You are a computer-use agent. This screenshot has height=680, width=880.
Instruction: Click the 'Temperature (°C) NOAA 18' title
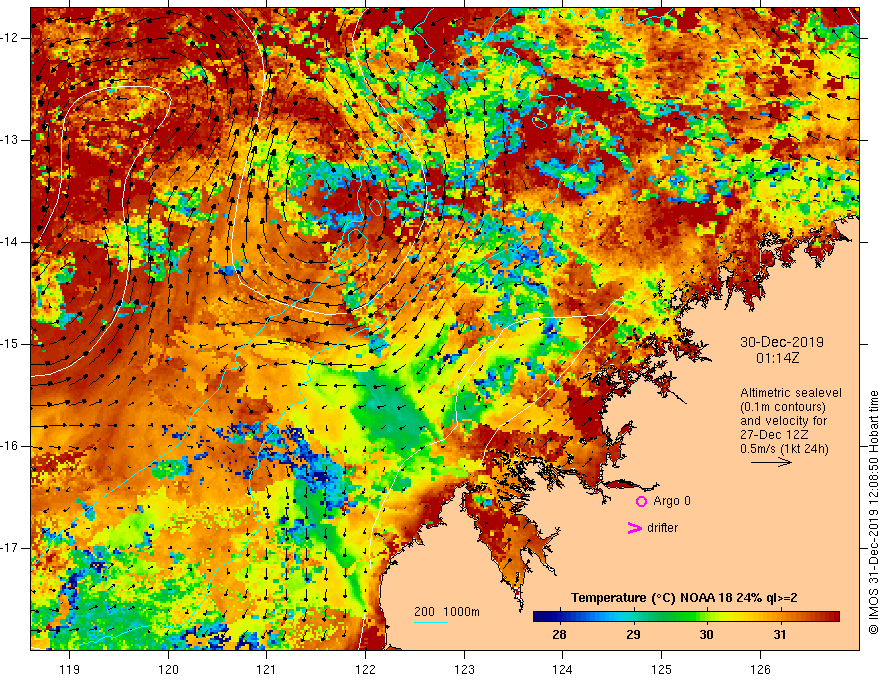pyautogui.click(x=651, y=598)
